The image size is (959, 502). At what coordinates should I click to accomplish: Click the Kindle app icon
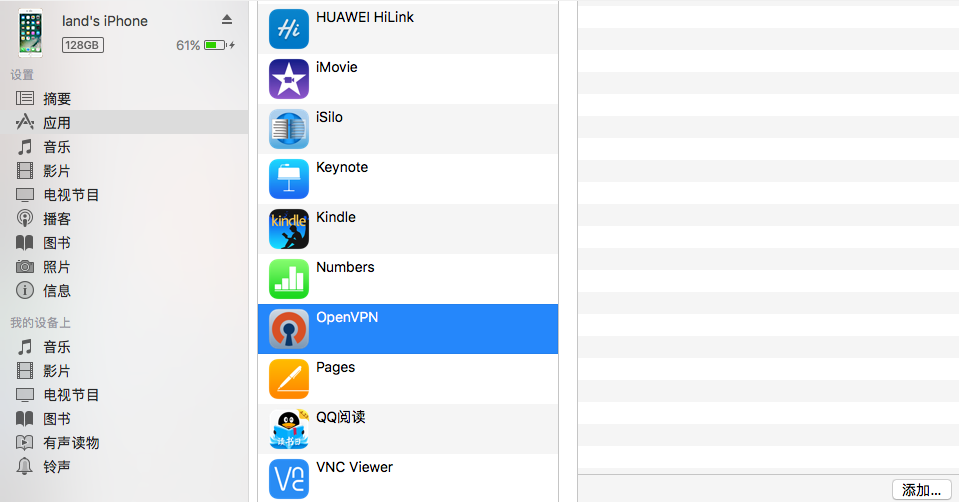[x=289, y=229]
